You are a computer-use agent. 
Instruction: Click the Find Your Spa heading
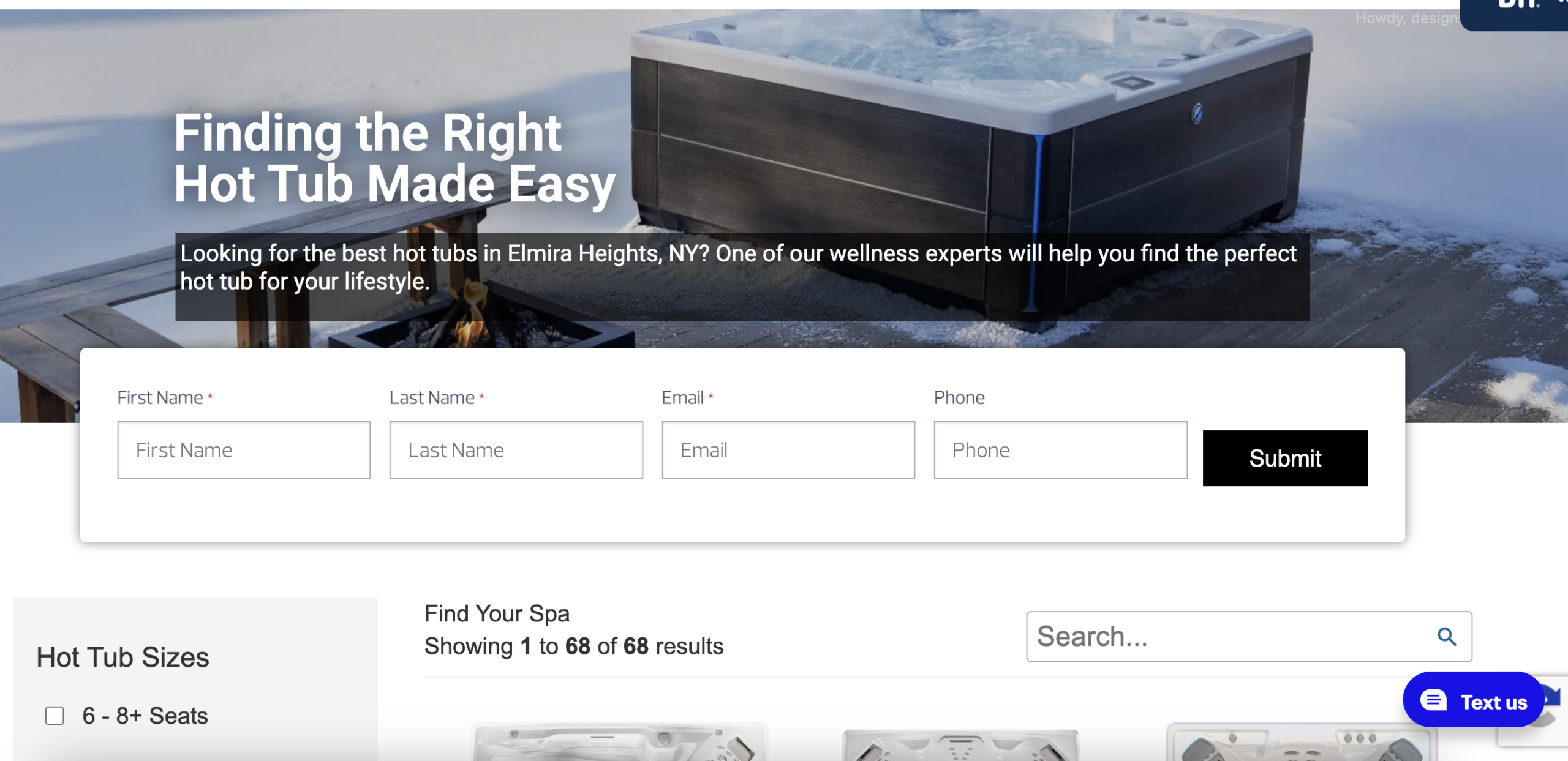pyautogui.click(x=497, y=613)
